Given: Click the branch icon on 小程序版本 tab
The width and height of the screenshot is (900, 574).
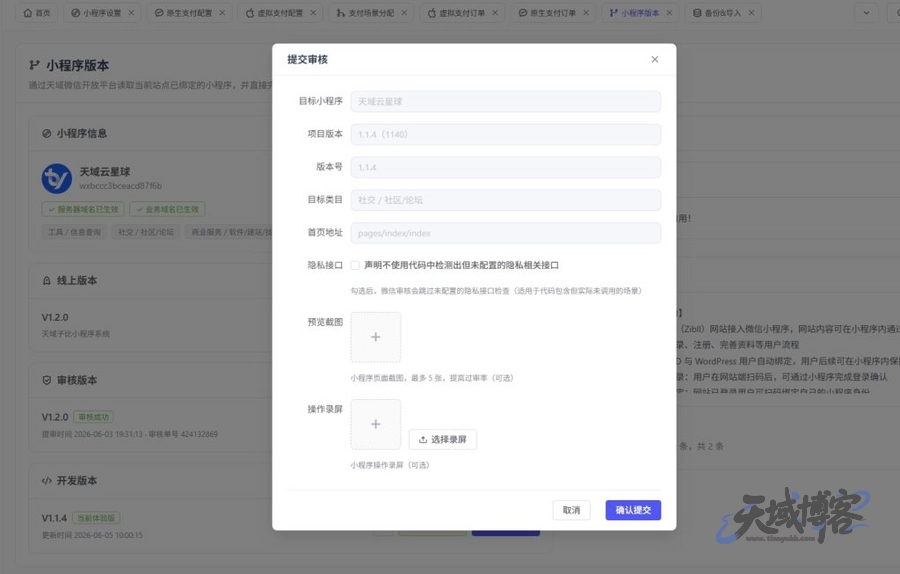Looking at the screenshot, I should point(614,13).
